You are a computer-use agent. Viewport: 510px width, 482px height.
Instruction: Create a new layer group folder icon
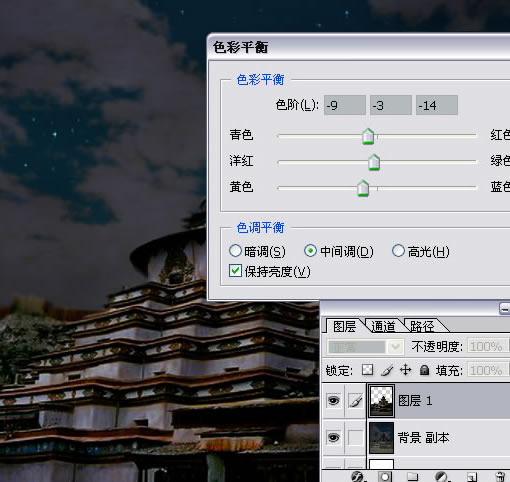pos(412,477)
